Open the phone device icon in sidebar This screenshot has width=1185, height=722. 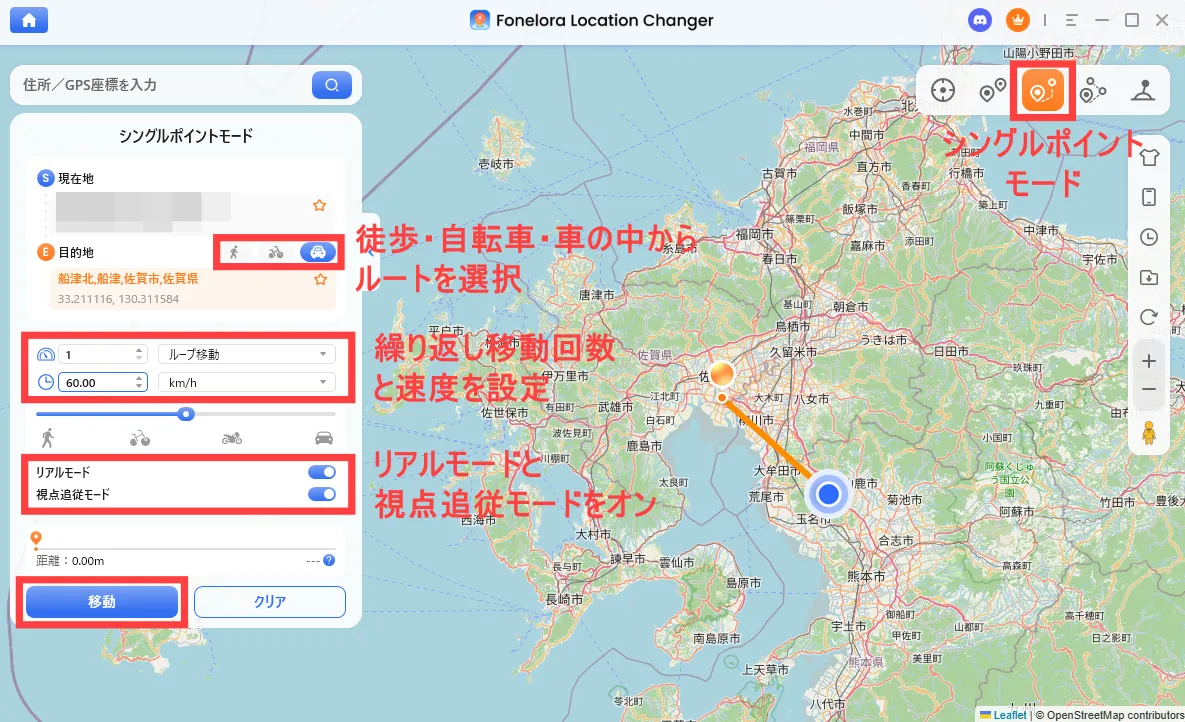(x=1149, y=197)
